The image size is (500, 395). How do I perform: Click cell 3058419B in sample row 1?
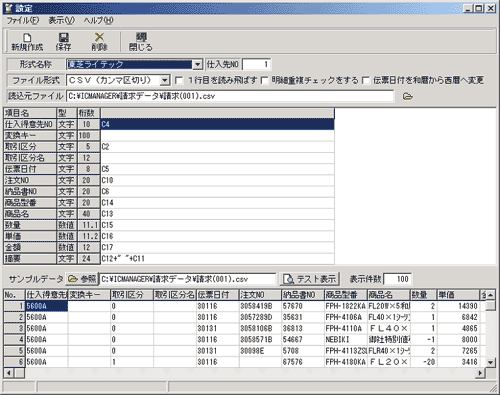pyautogui.click(x=260, y=306)
